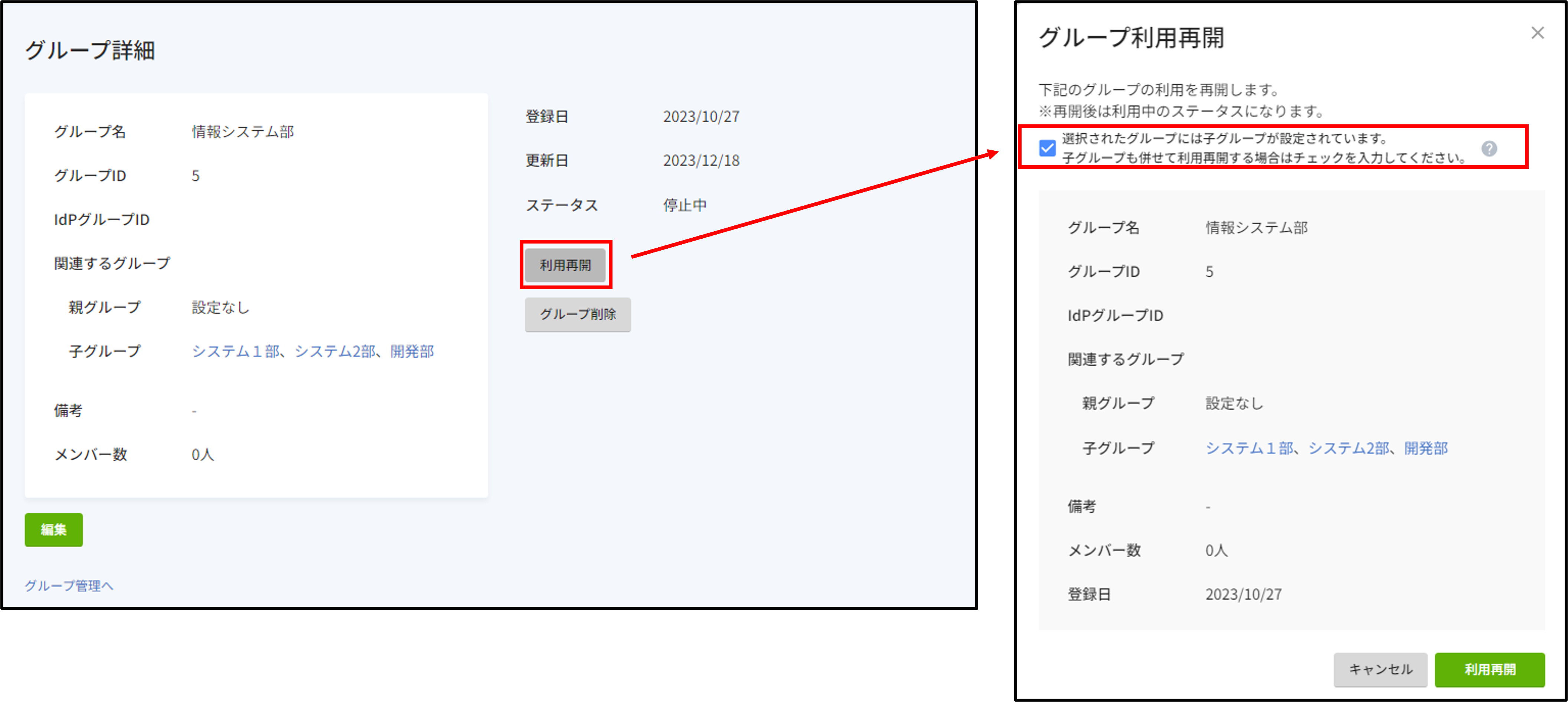This screenshot has height=702, width=1568.
Task: Click the グループ詳細 page heading
Action: coord(90,50)
